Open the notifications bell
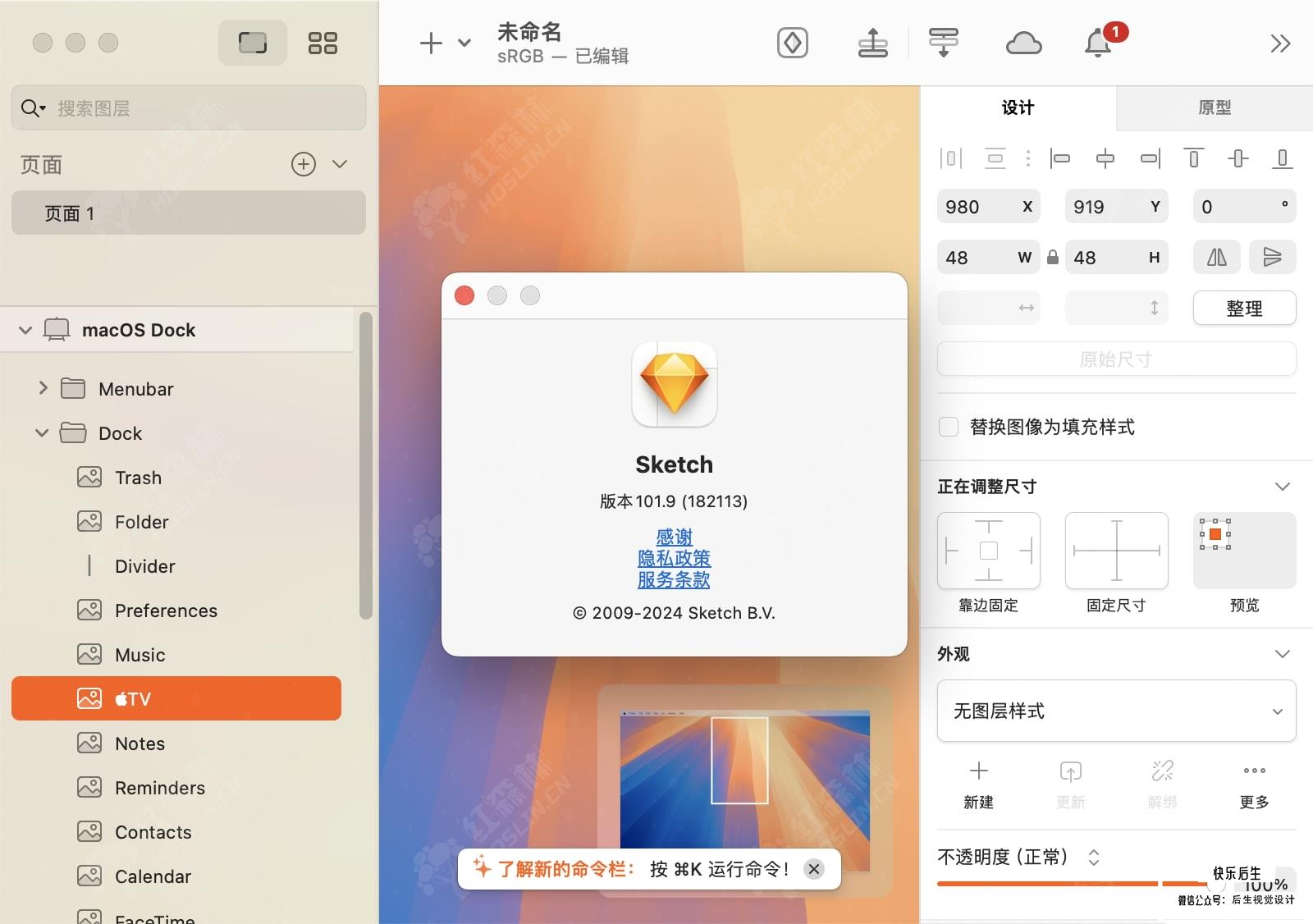The height and width of the screenshot is (924, 1313). (1098, 43)
